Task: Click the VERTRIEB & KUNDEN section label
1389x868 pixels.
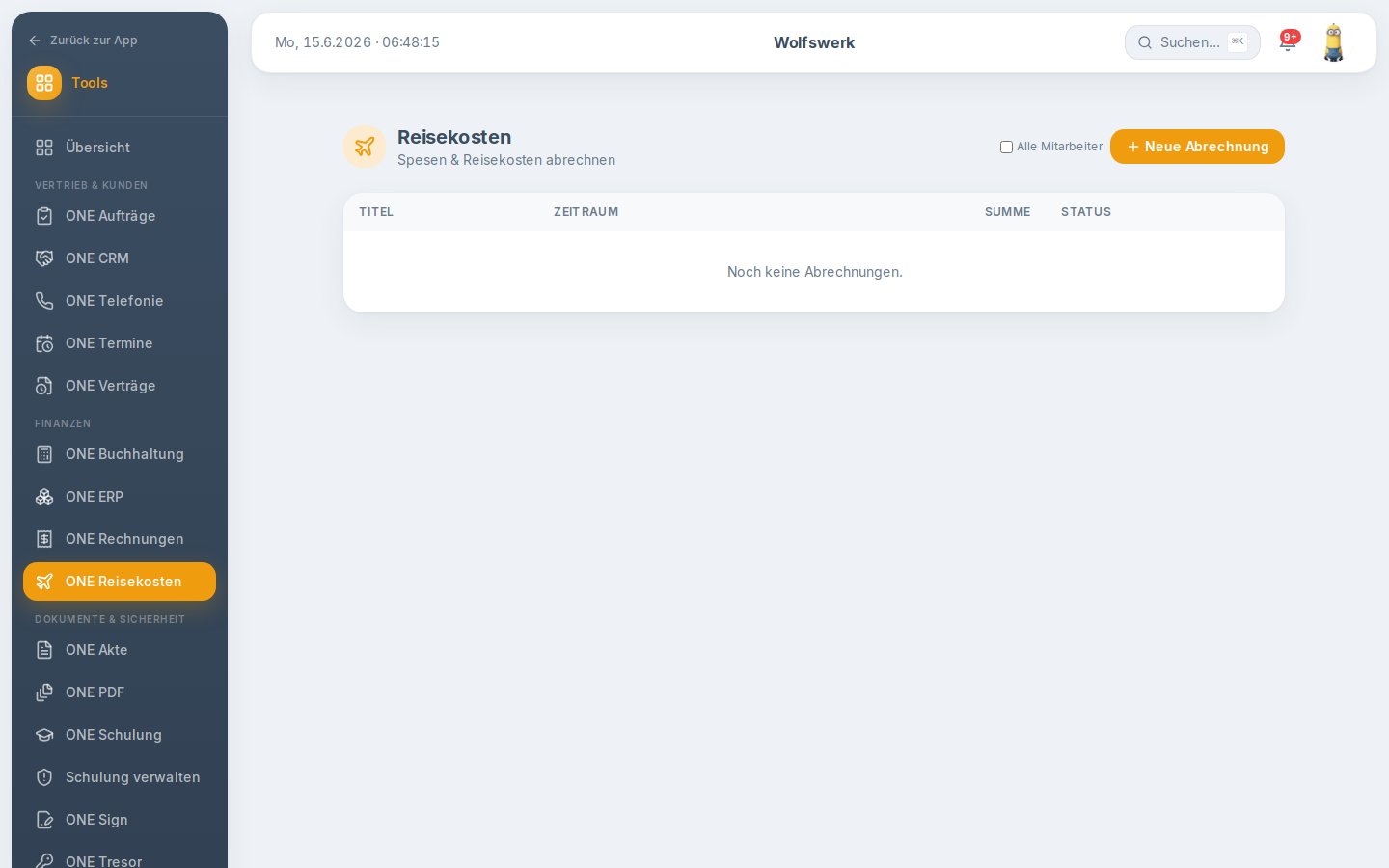Action: (x=92, y=185)
